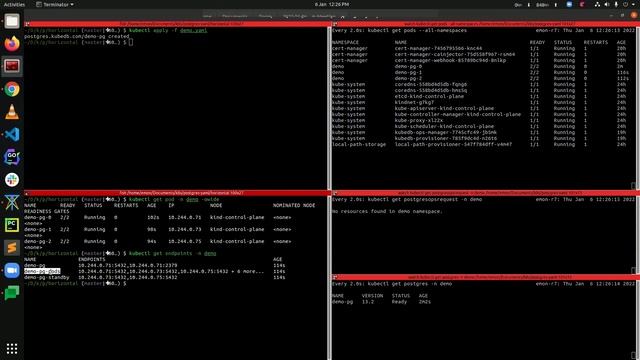The image size is (640, 360).
Task: Open GoLand IDE from the dock
Action: pyautogui.click(x=12, y=157)
